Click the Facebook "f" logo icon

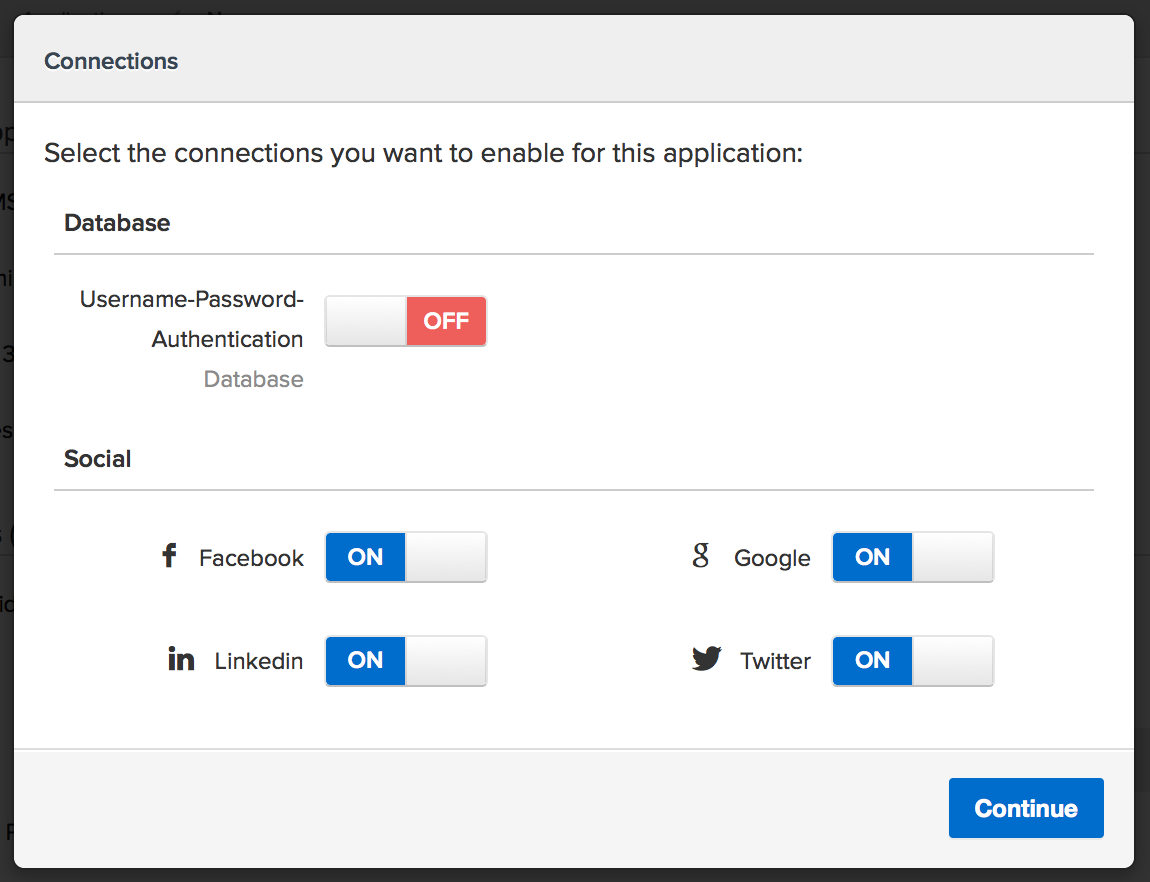(170, 556)
